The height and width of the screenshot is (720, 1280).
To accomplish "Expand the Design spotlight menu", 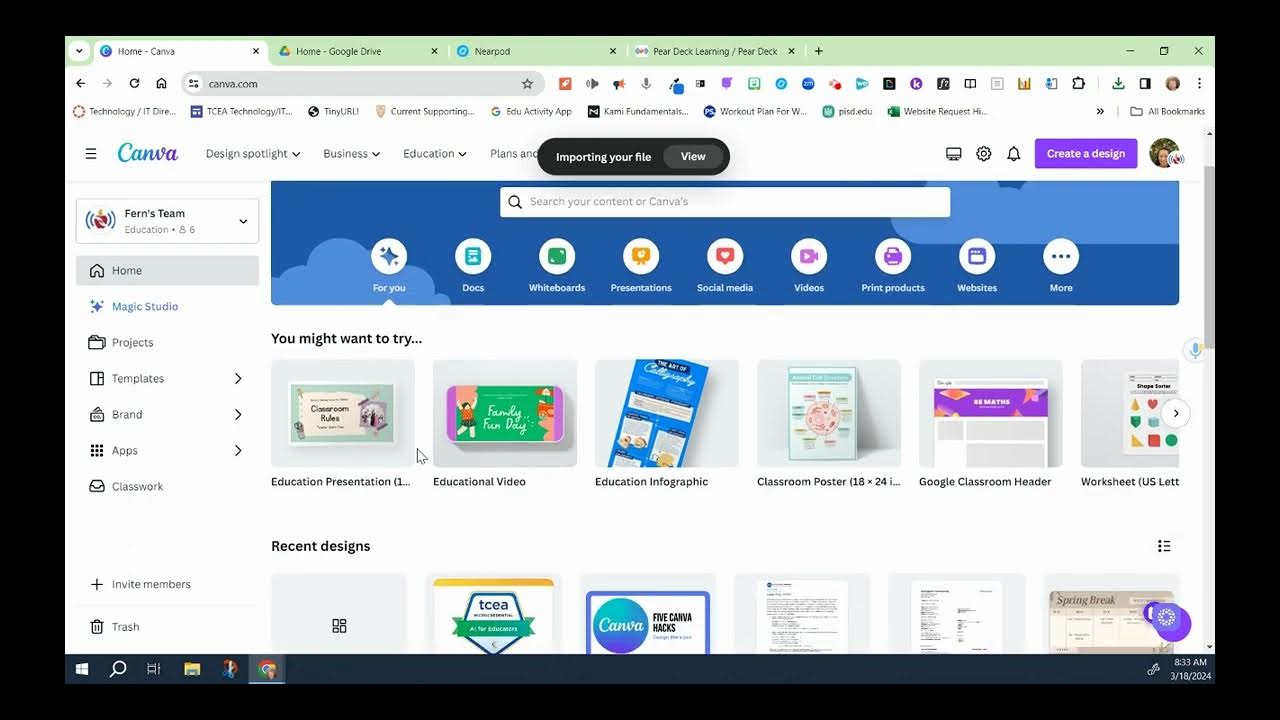I will (x=253, y=154).
